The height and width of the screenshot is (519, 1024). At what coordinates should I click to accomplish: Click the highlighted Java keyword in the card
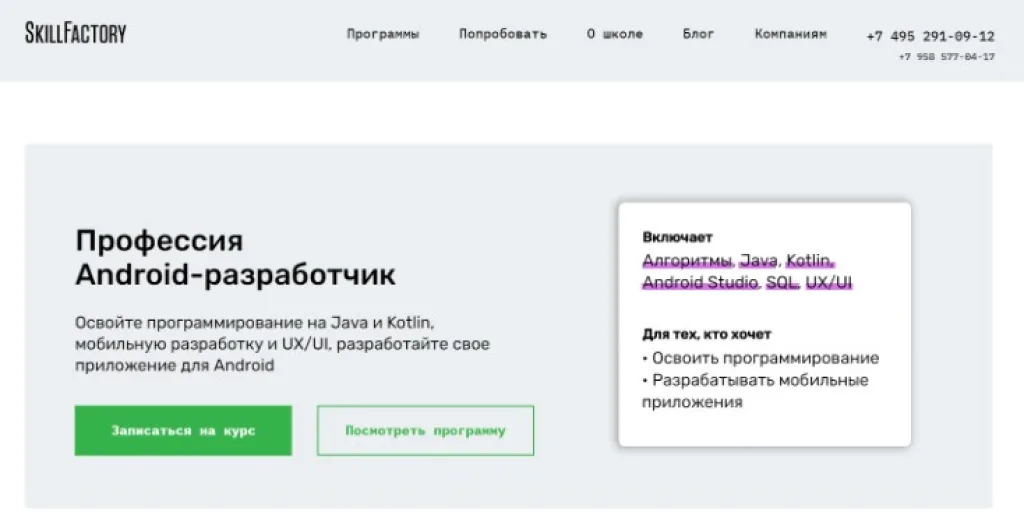pyautogui.click(x=760, y=261)
